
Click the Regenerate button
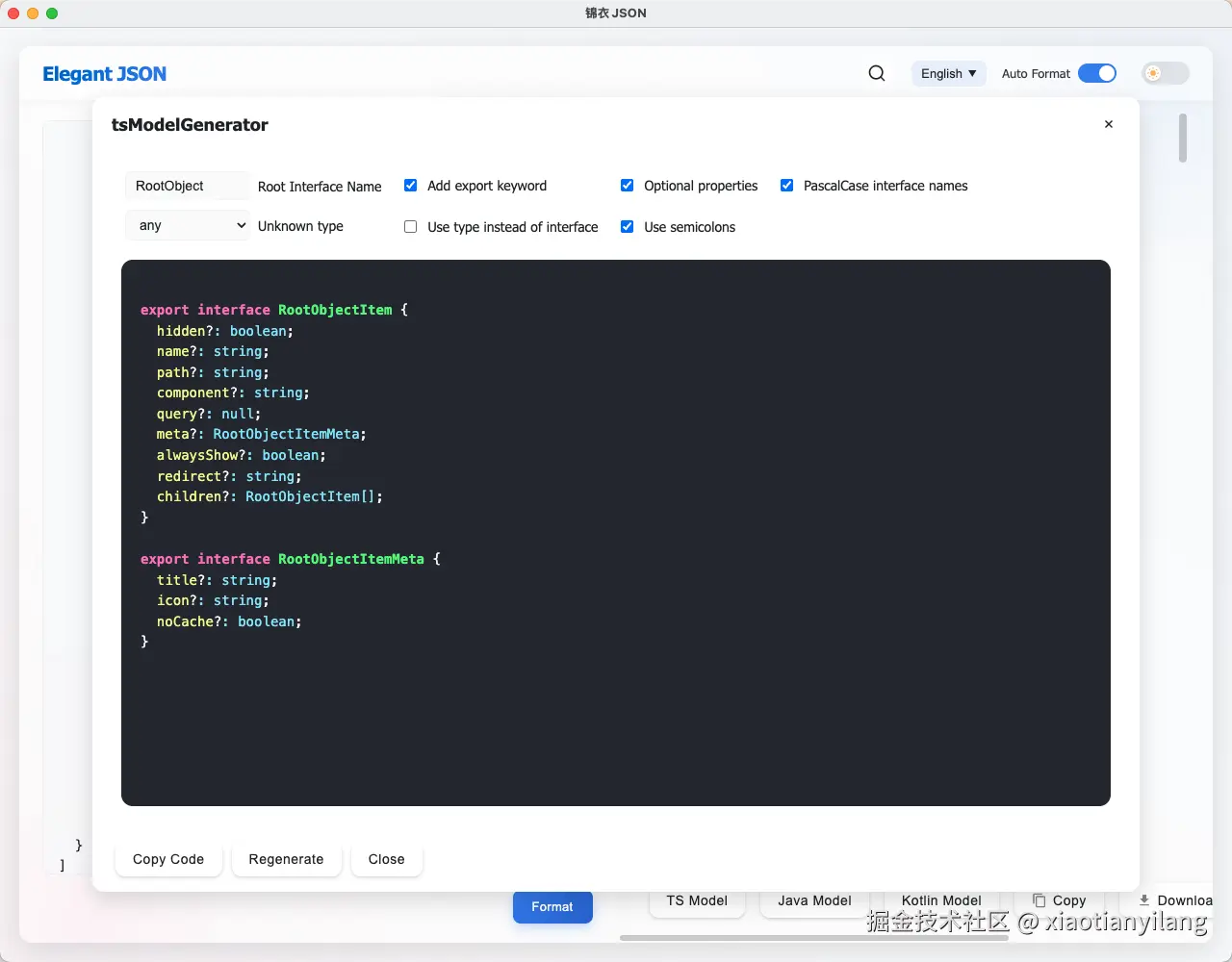click(286, 859)
